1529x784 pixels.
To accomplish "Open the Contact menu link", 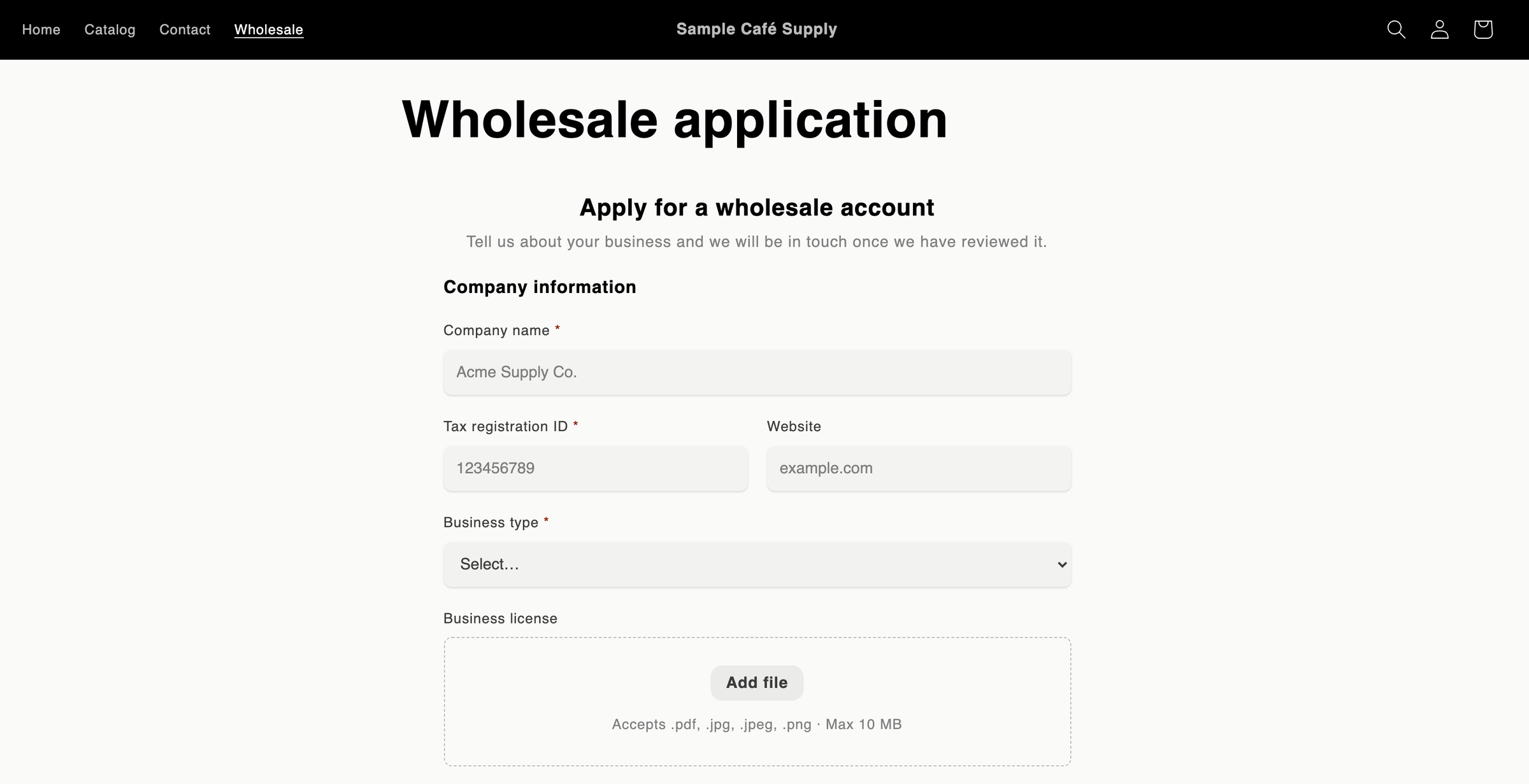I will pyautogui.click(x=185, y=29).
